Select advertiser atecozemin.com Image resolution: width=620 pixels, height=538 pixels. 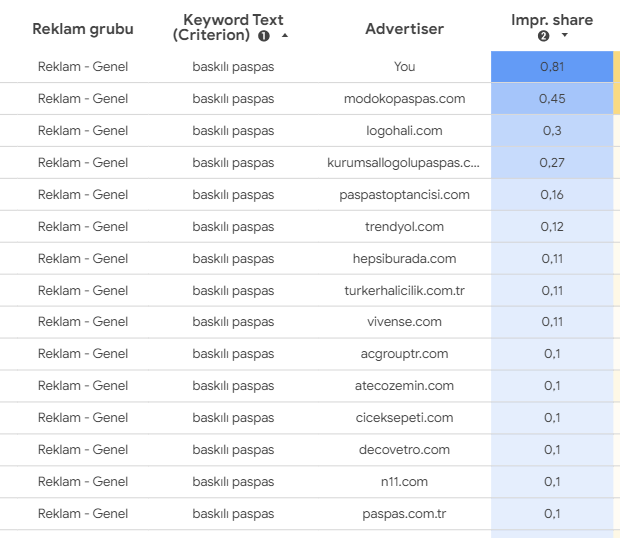[404, 385]
